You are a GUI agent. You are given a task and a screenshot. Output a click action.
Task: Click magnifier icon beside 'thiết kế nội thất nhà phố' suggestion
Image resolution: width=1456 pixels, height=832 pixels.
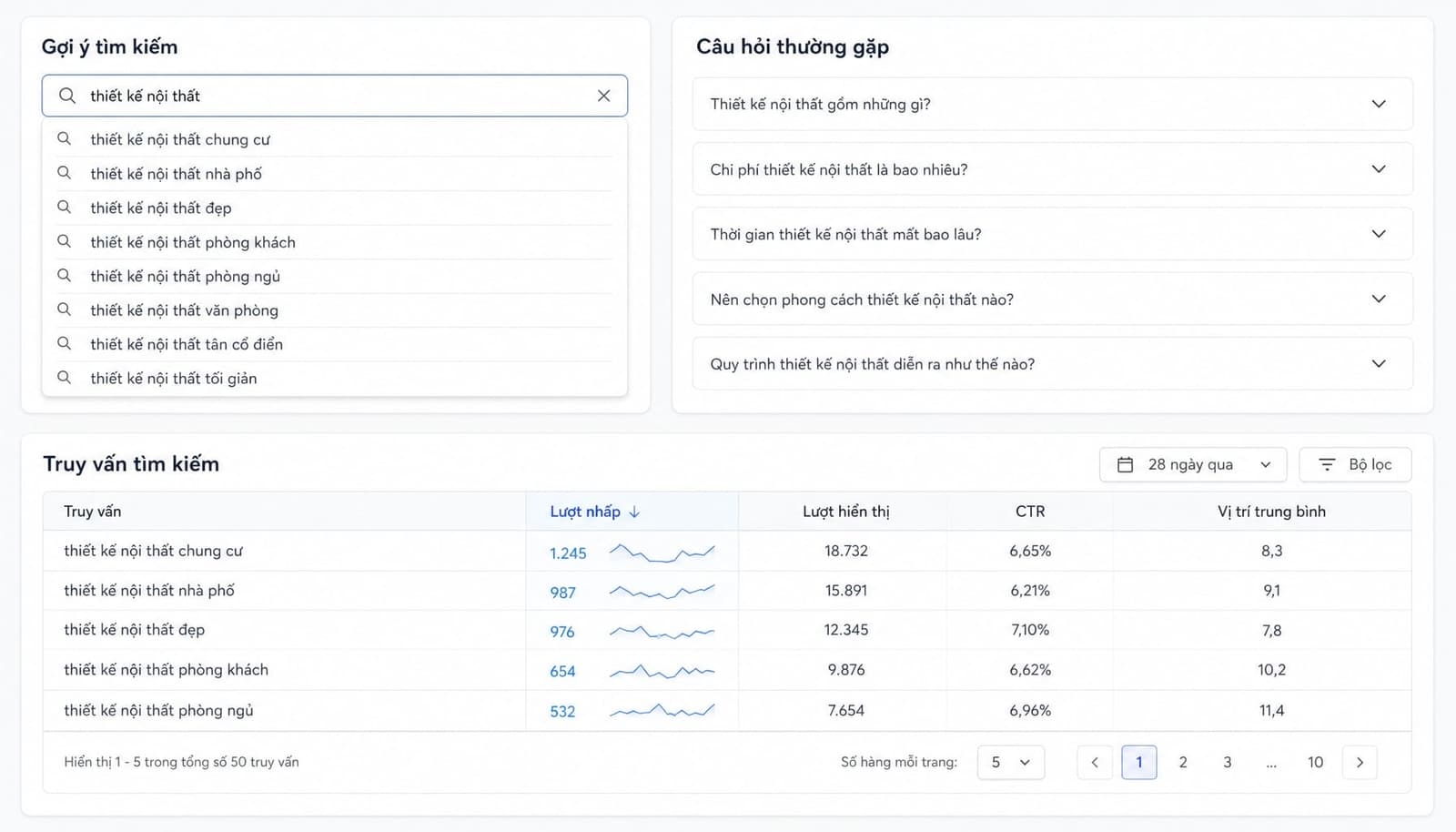point(64,173)
